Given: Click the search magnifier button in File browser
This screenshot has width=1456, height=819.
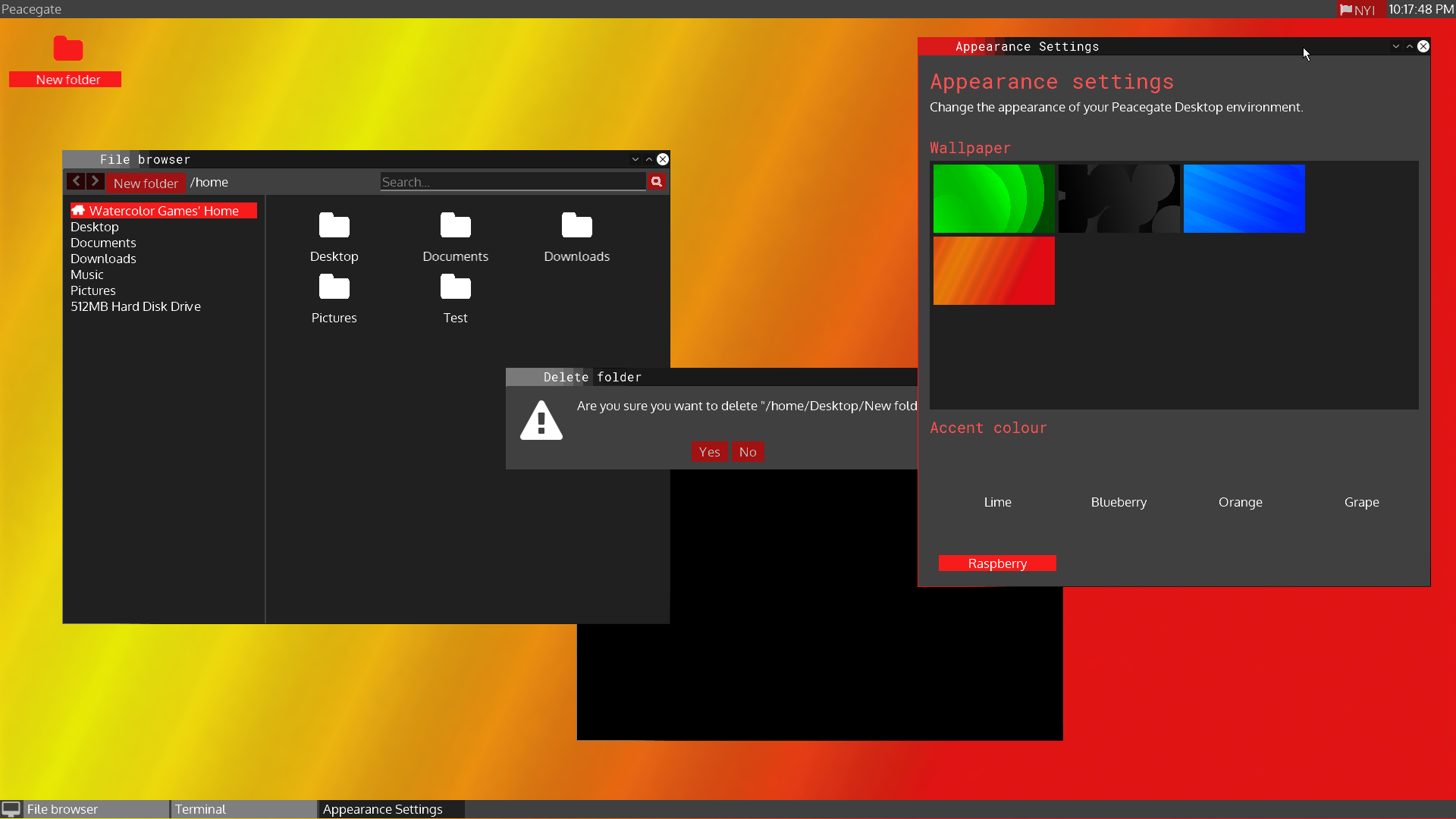Looking at the screenshot, I should coord(657,182).
